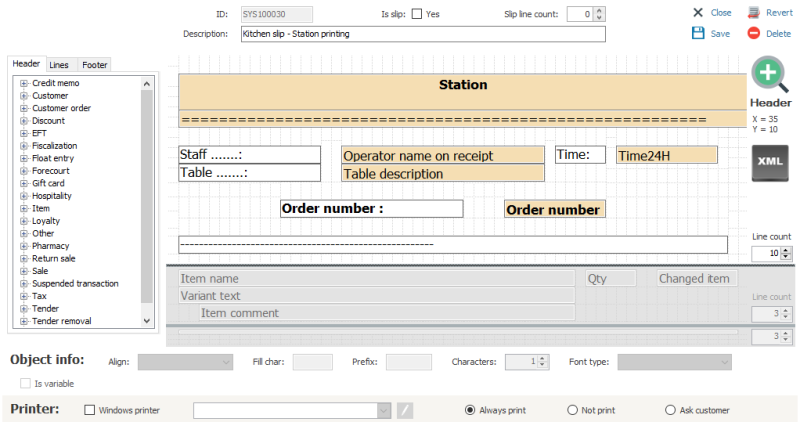Open the Align dropdown
Viewport: 800px width, 422px height.
tap(185, 362)
